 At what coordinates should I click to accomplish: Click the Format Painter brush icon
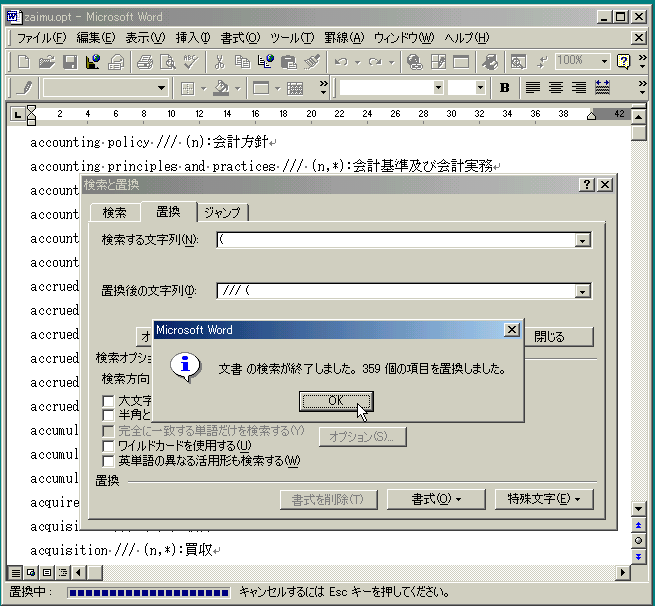pyautogui.click(x=312, y=62)
